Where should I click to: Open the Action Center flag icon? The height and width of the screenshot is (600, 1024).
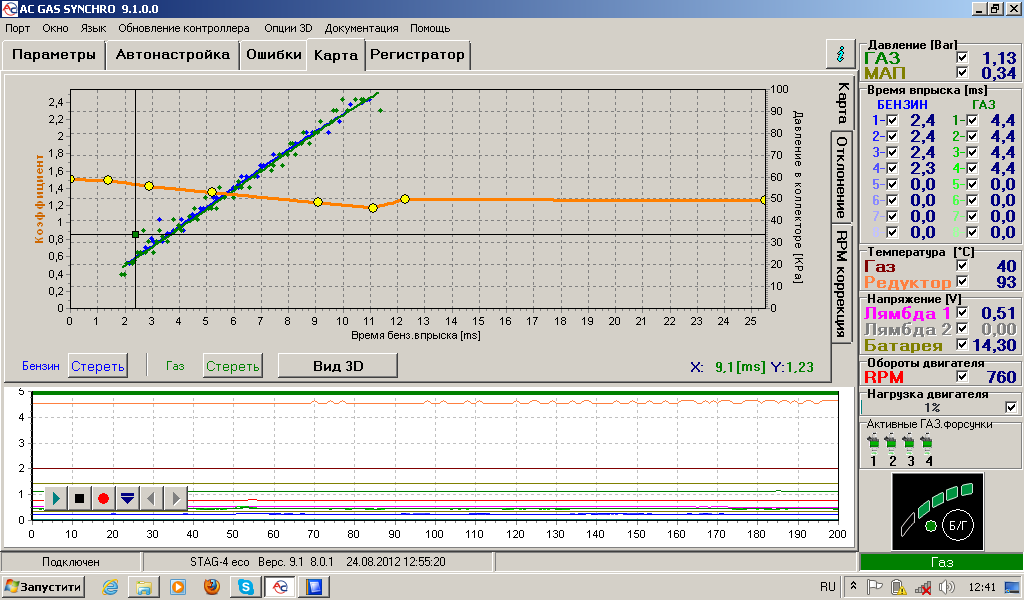click(x=874, y=587)
